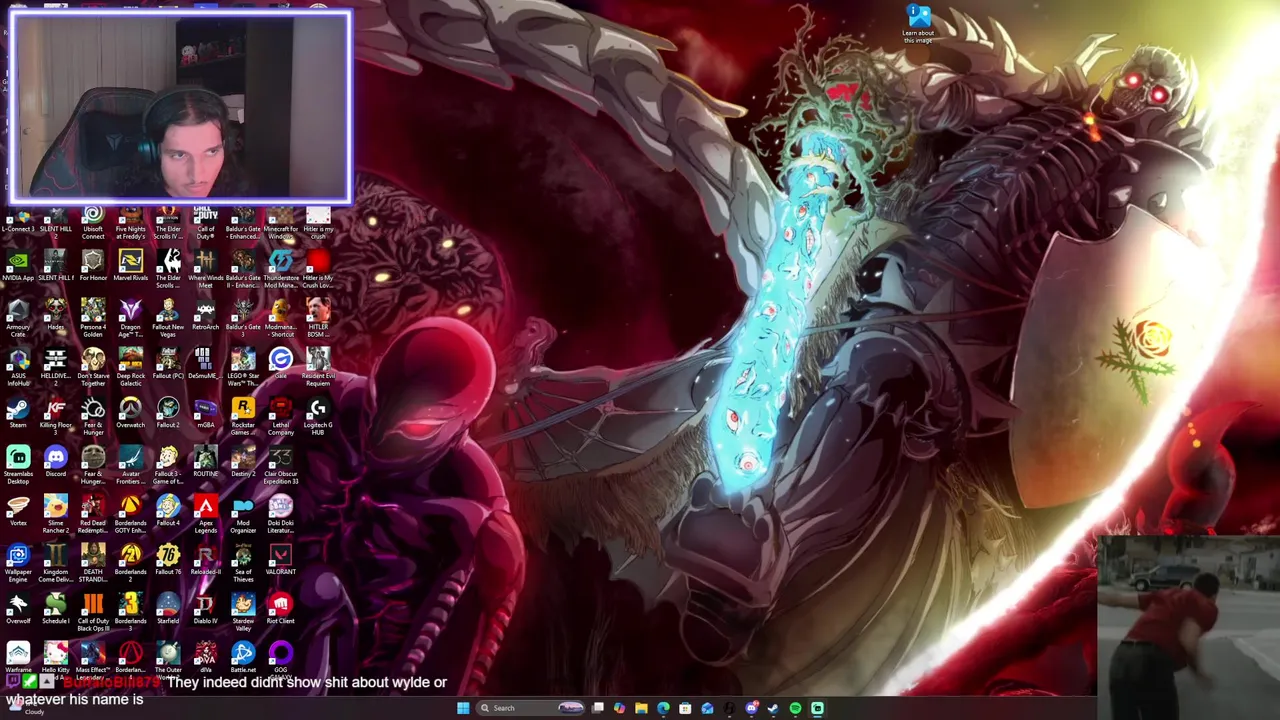The height and width of the screenshot is (720, 1280).
Task: Open the Borderlands 3 shortcut
Action: coord(130,613)
